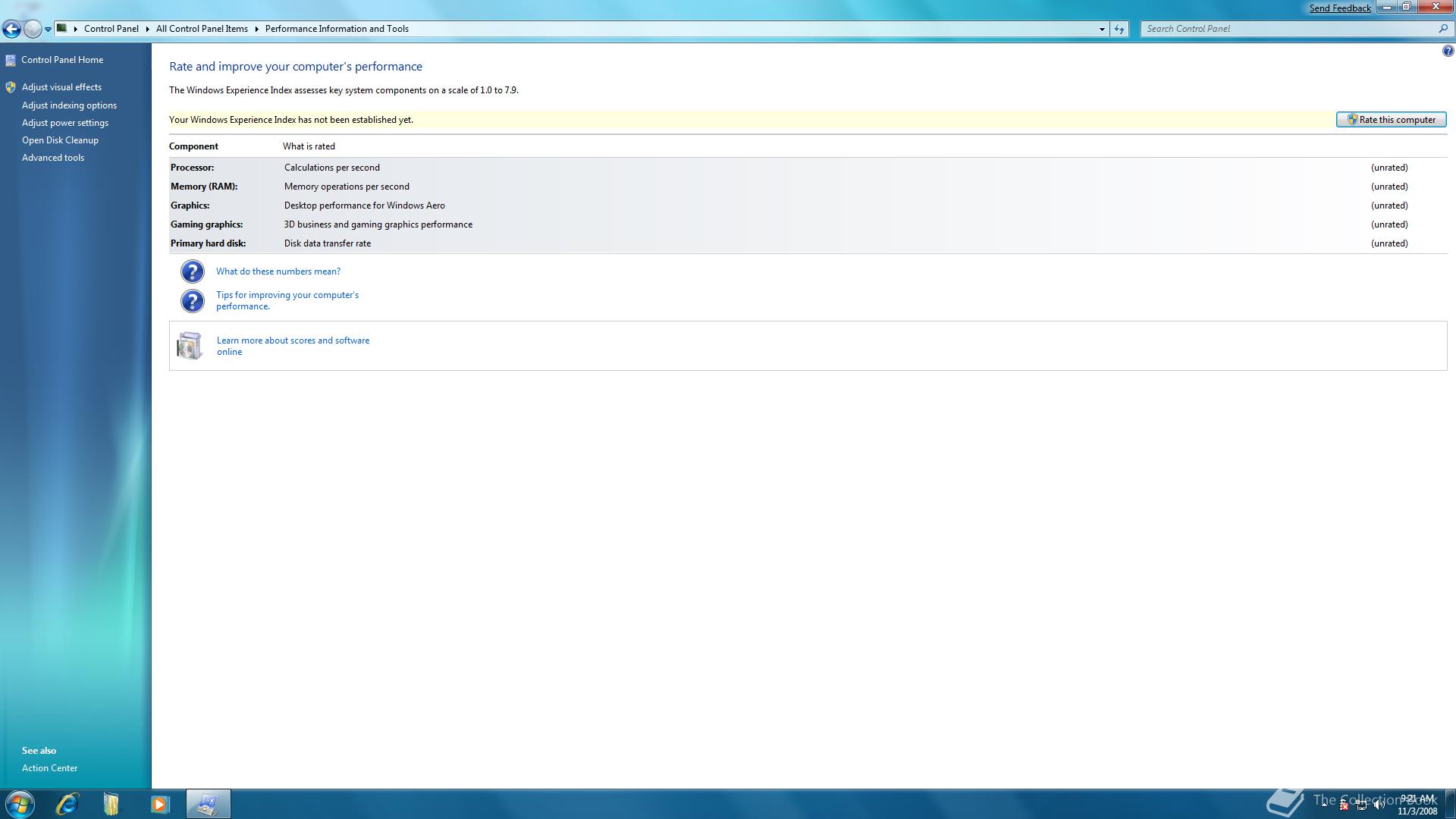The image size is (1456, 819).
Task: Select the Memory (RAM) row label
Action: pos(204,187)
